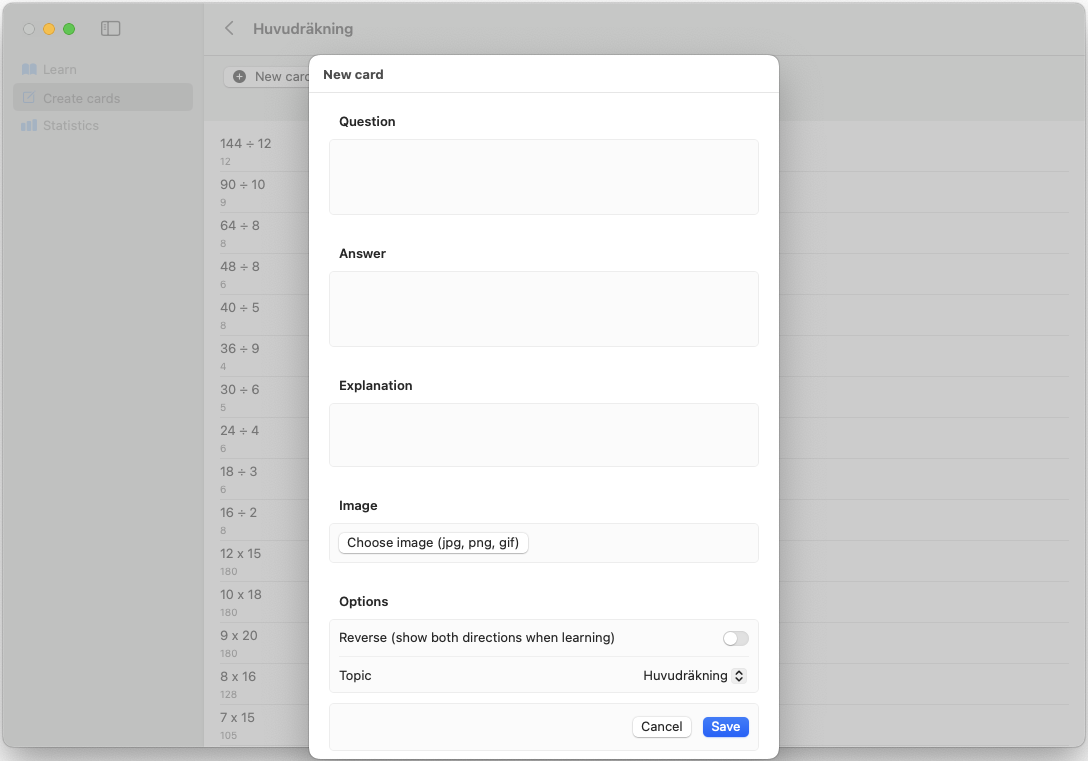Click the back chevron beside Huvudräkning
Image resolution: width=1088 pixels, height=761 pixels.
[230, 29]
